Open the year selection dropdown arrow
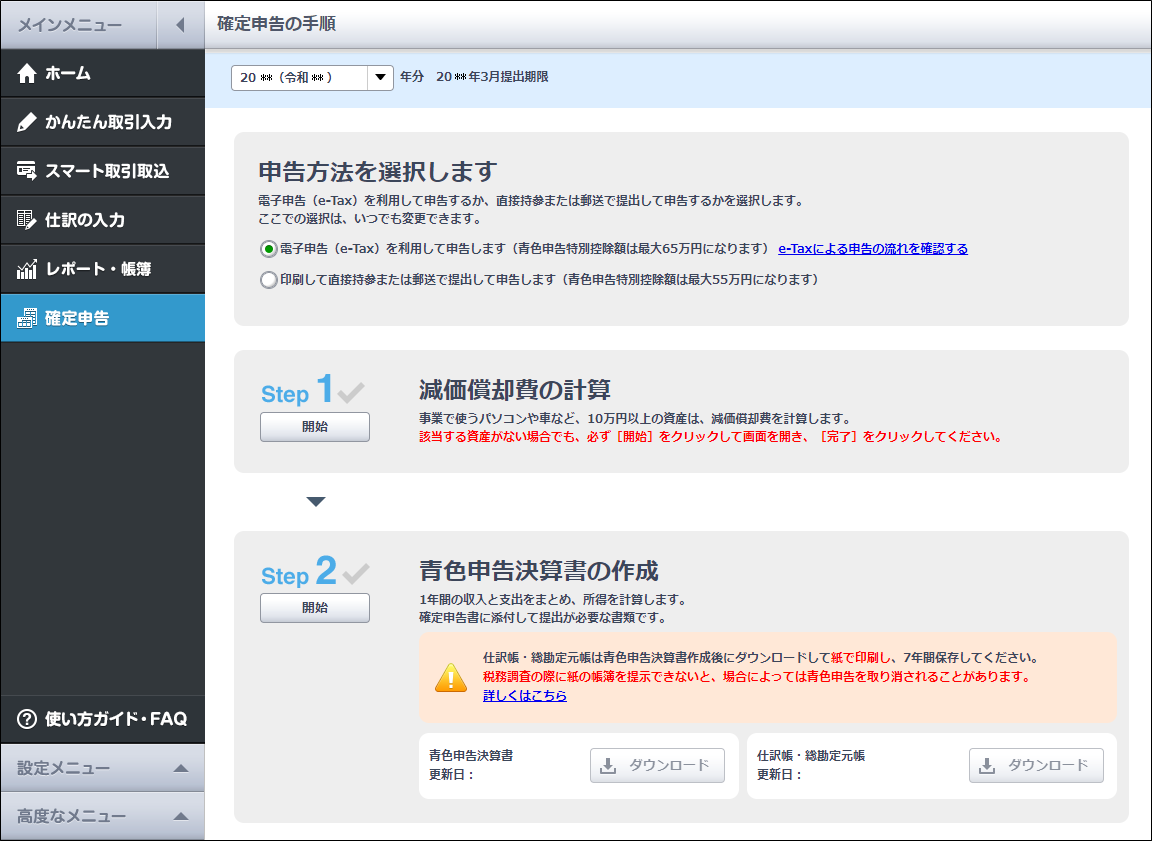Viewport: 1152px width, 841px height. pyautogui.click(x=381, y=77)
